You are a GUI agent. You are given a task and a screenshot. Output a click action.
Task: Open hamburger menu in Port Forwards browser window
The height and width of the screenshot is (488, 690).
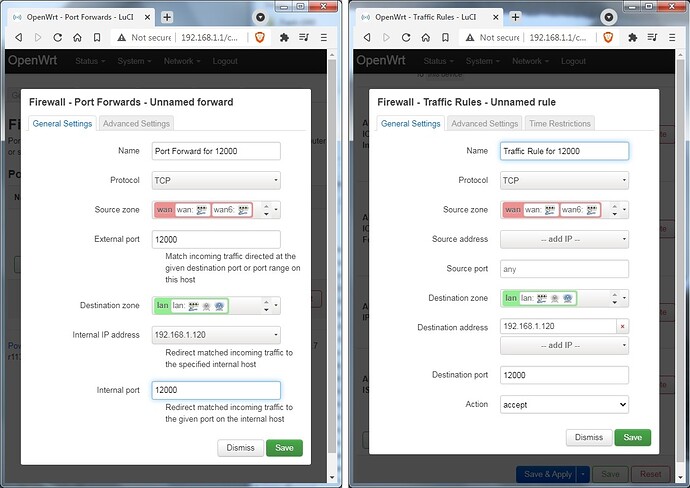[x=324, y=37]
